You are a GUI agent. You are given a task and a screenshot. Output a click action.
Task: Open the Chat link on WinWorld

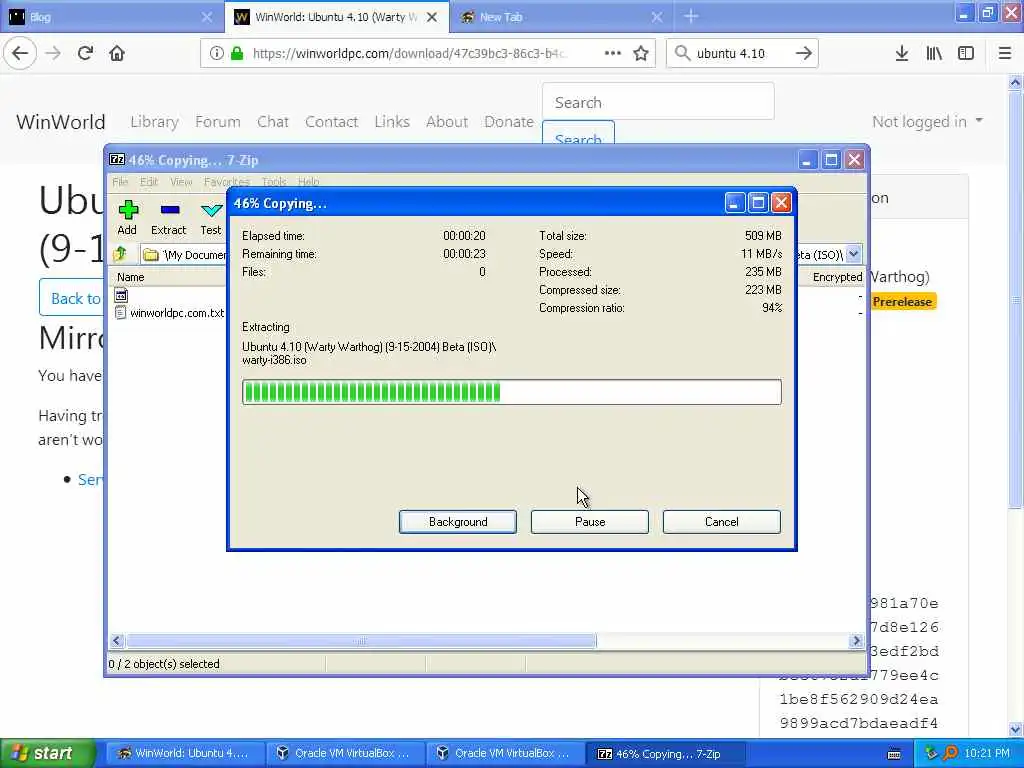click(272, 122)
